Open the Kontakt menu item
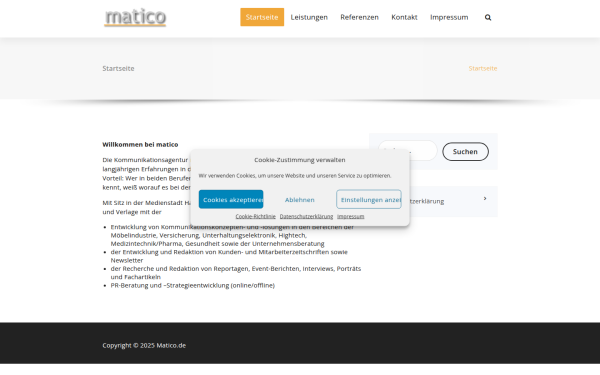Image resolution: width=600 pixels, height=375 pixels. point(404,17)
